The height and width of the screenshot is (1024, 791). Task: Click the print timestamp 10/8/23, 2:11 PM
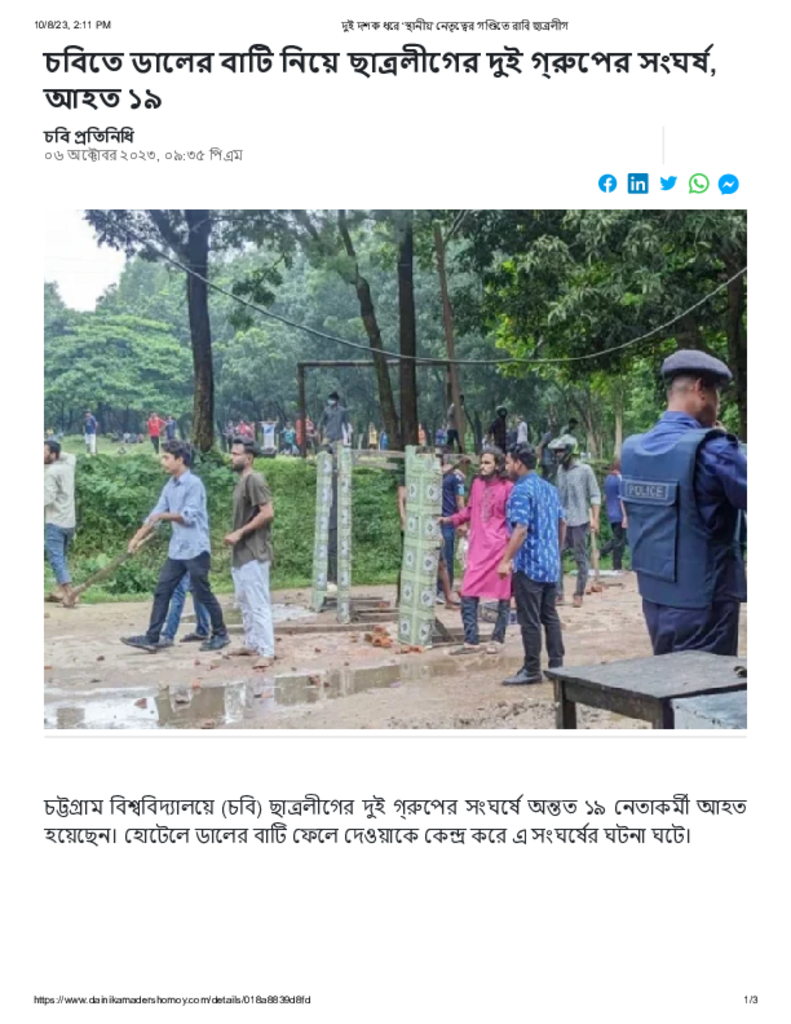(x=73, y=25)
